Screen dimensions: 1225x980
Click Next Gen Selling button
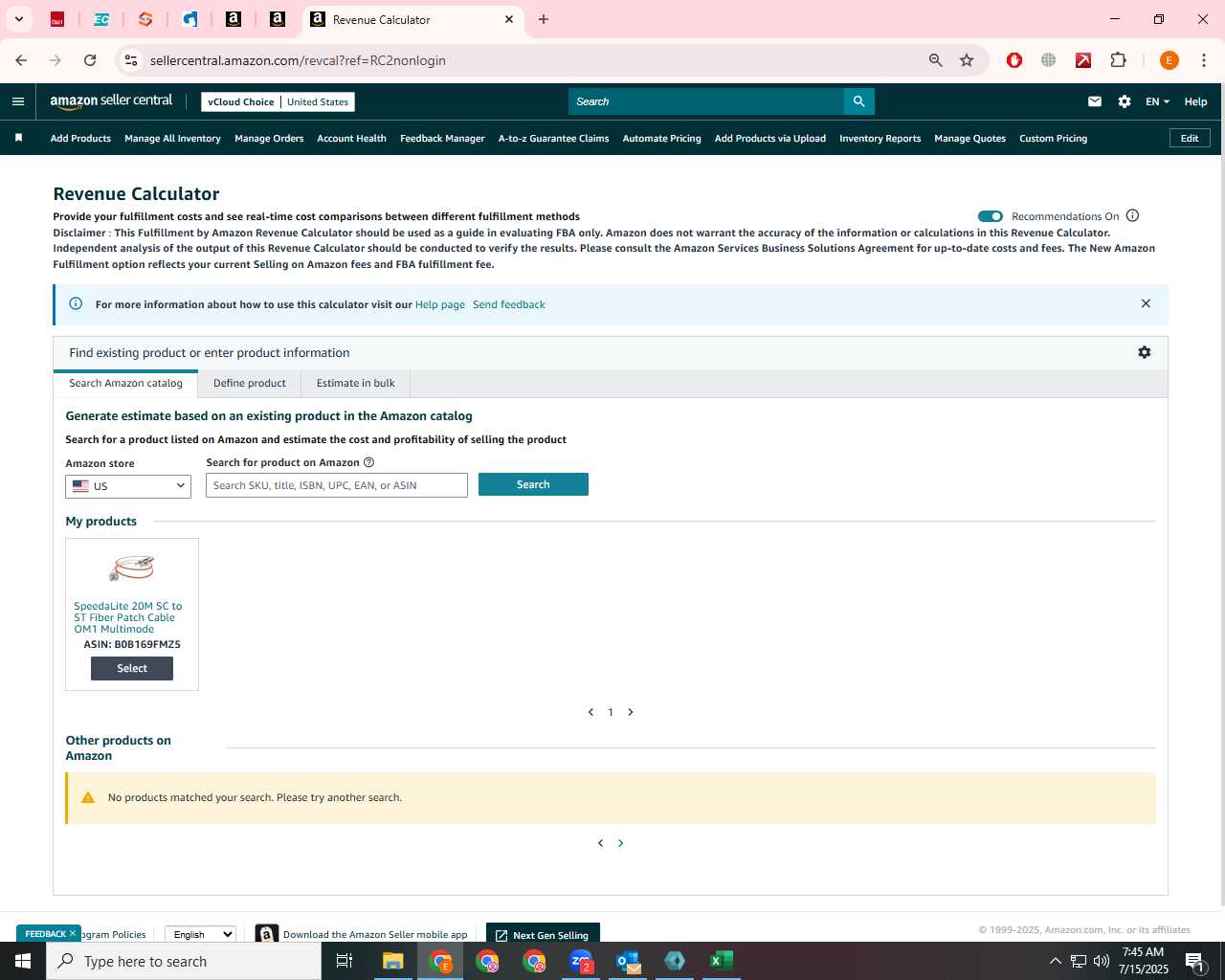543,934
